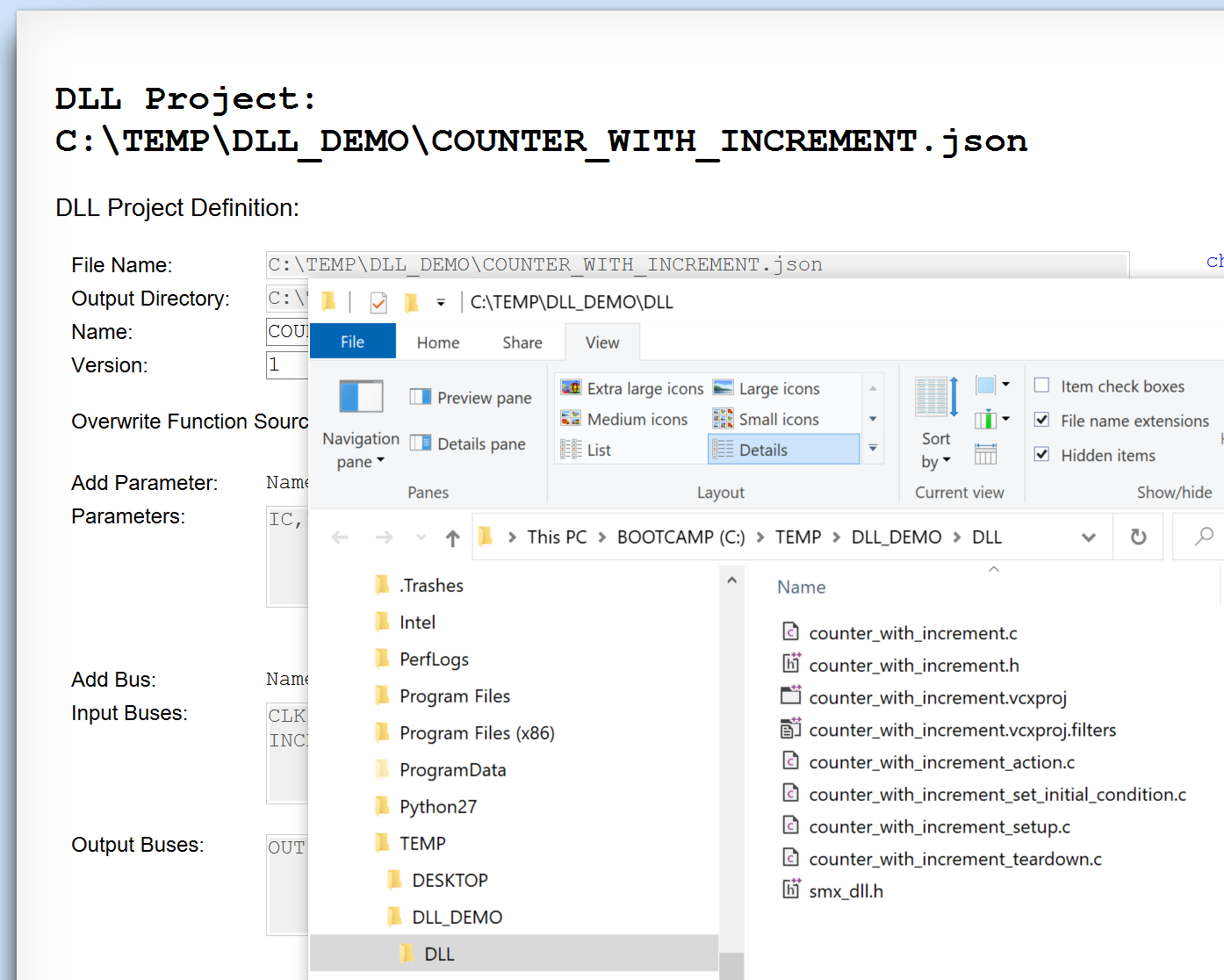Click the Up folder arrow

[452, 537]
